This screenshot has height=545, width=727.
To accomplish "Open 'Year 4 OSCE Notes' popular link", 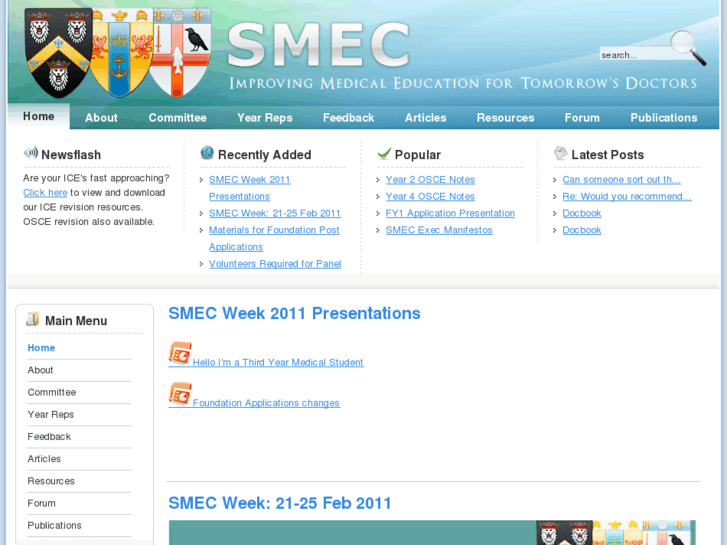I will pos(430,197).
